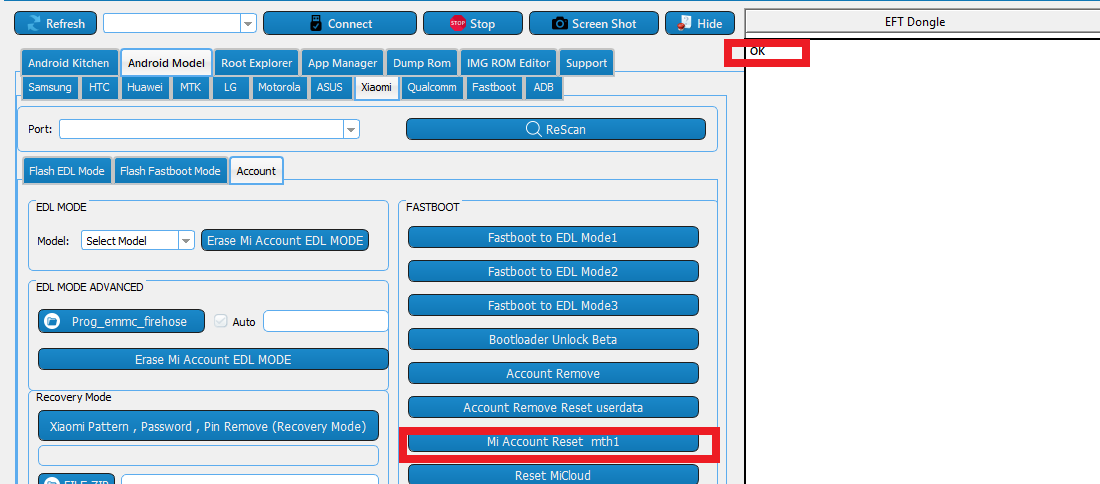Click the camera icon for Screen Shot
The width and height of the screenshot is (1100, 484).
coord(559,24)
